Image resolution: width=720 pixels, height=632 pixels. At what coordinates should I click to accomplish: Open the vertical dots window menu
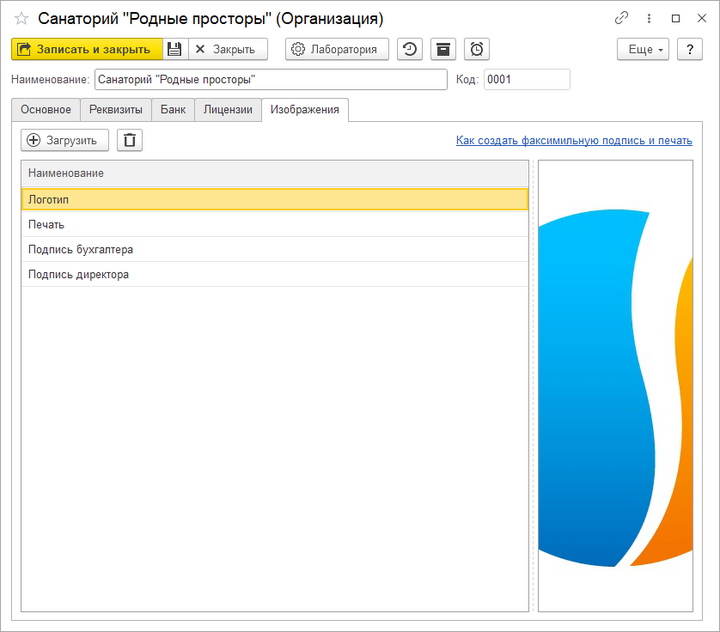(x=648, y=18)
